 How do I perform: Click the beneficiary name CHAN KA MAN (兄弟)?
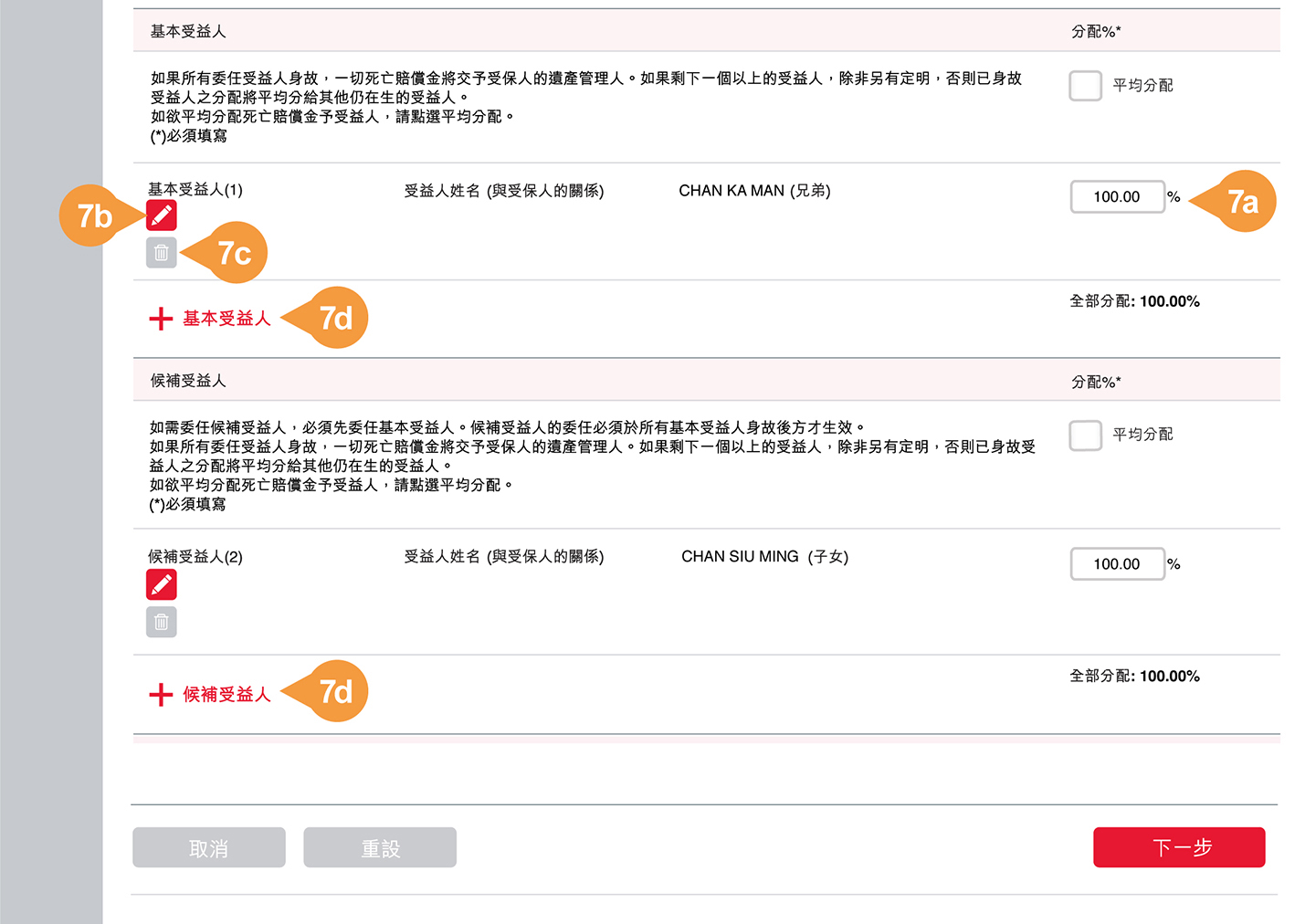pos(754,191)
